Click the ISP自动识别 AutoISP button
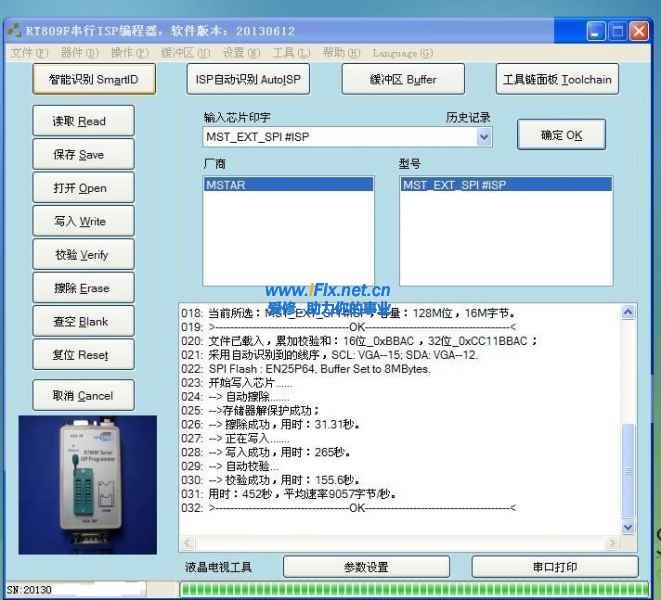Image resolution: width=661 pixels, height=600 pixels. 248,79
